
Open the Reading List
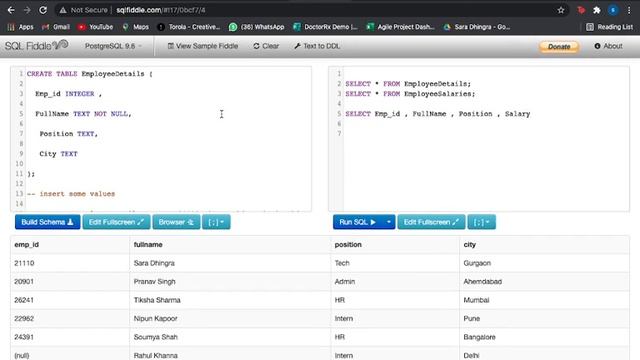[x=609, y=27]
